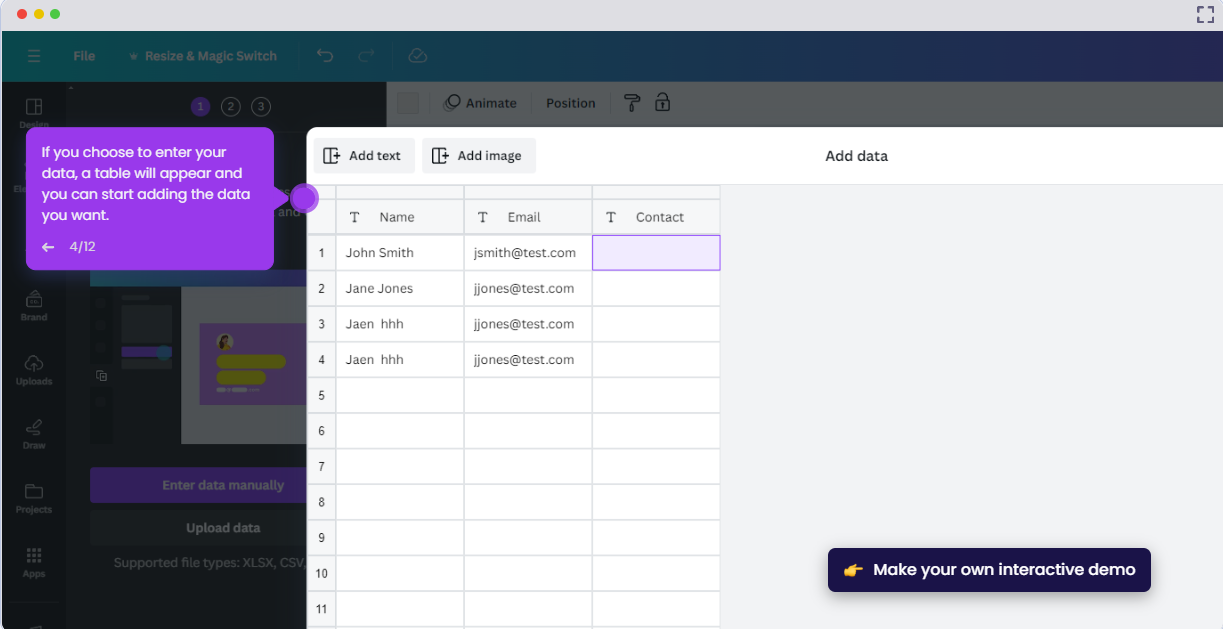The image size is (1223, 629).
Task: Check the cloud save status
Action: click(x=417, y=56)
